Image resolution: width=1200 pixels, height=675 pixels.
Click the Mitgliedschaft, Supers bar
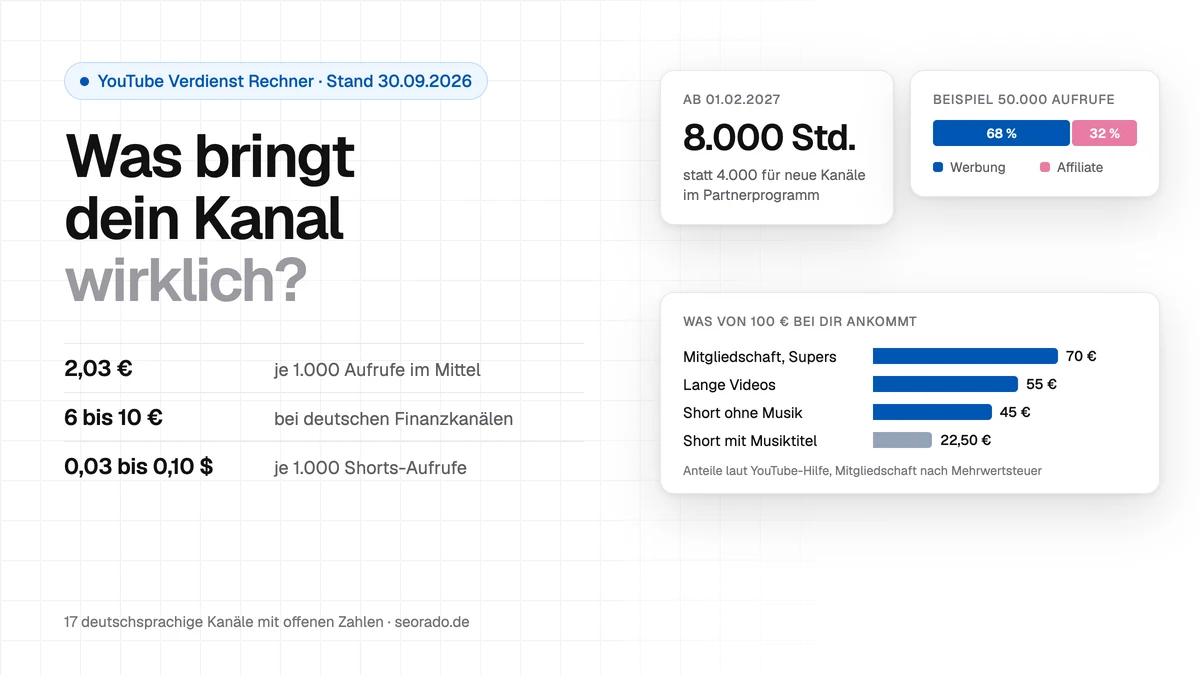click(965, 356)
